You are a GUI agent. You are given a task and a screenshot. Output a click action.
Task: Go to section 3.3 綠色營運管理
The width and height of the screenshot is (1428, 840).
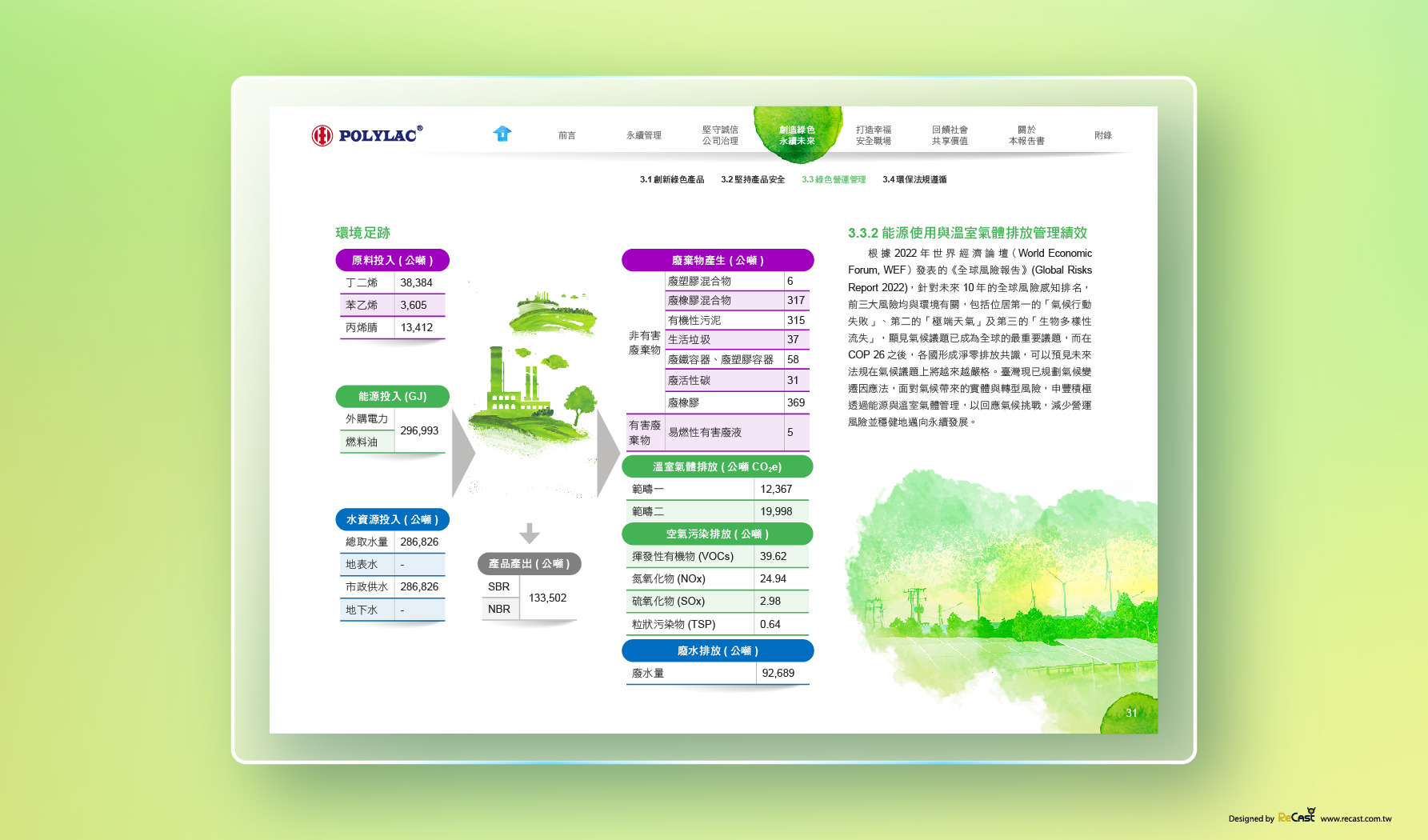coord(834,179)
